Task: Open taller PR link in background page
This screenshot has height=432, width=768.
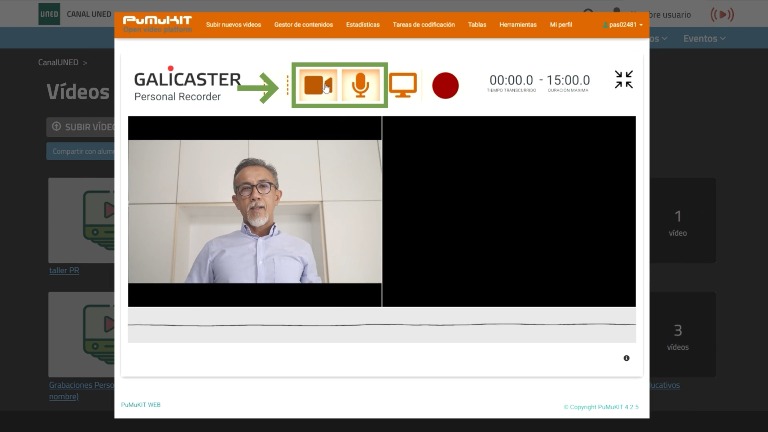Action: 64,270
